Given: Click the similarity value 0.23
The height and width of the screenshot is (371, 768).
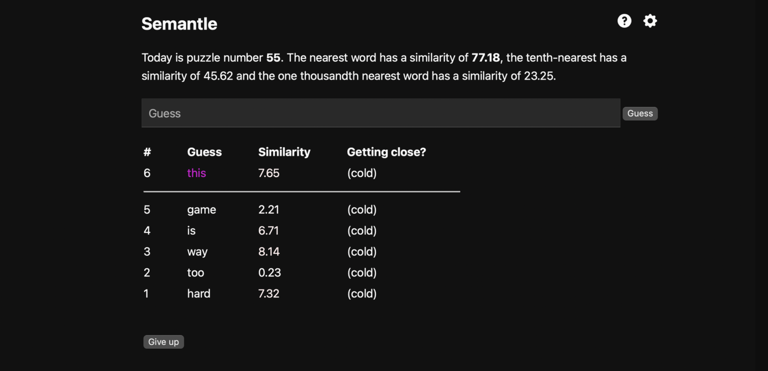Looking at the screenshot, I should [x=269, y=273].
